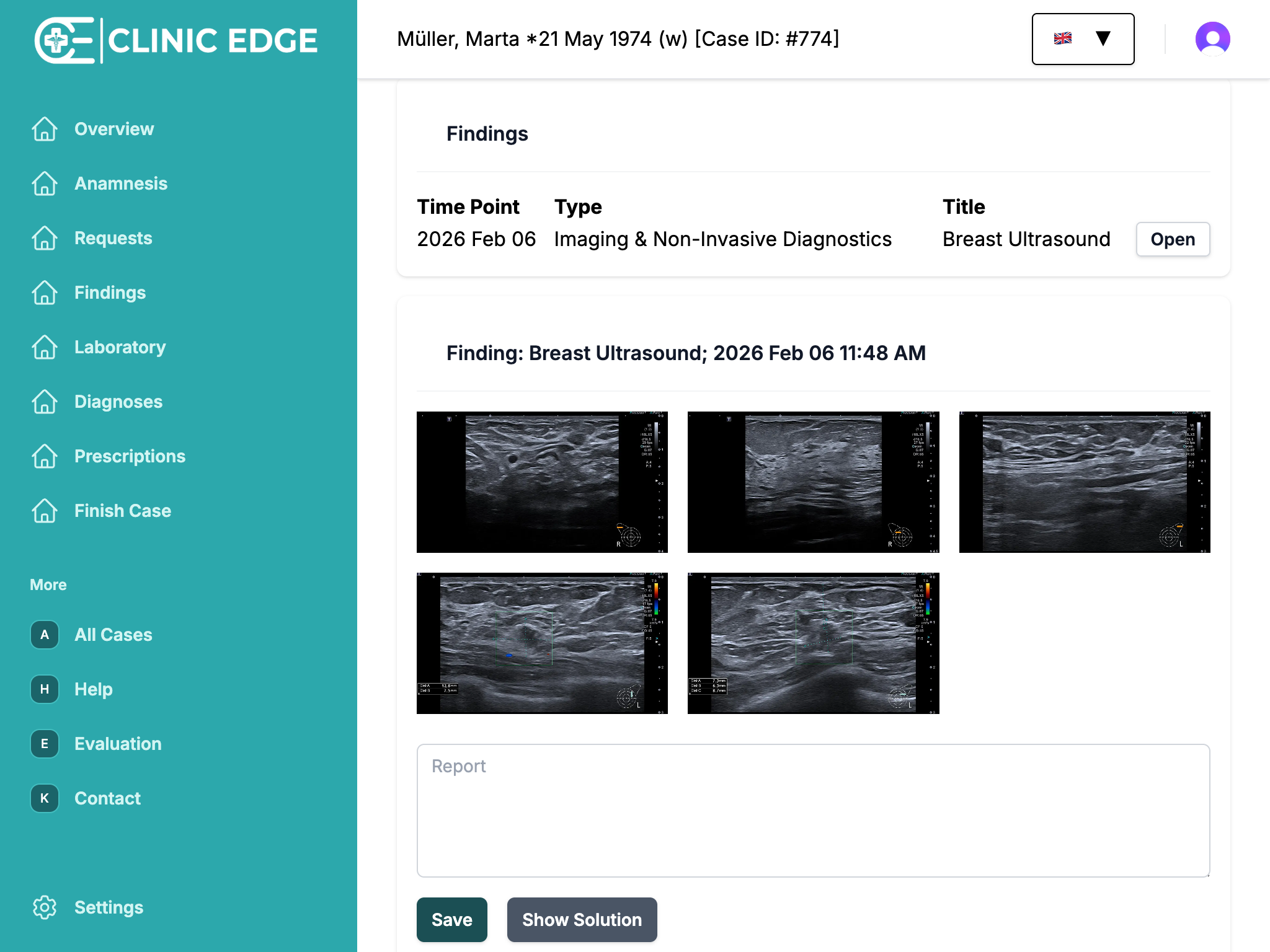The width and height of the screenshot is (1270, 952).
Task: Open the Breast Ultrasound finding
Action: 1172,239
